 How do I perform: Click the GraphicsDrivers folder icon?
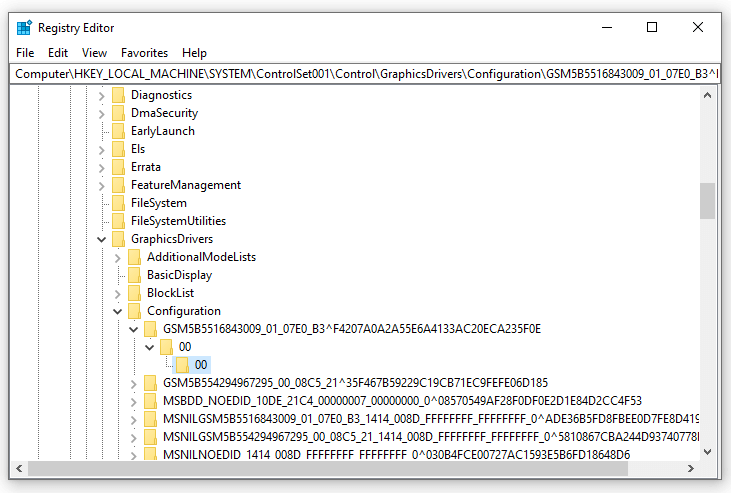pyautogui.click(x=119, y=239)
